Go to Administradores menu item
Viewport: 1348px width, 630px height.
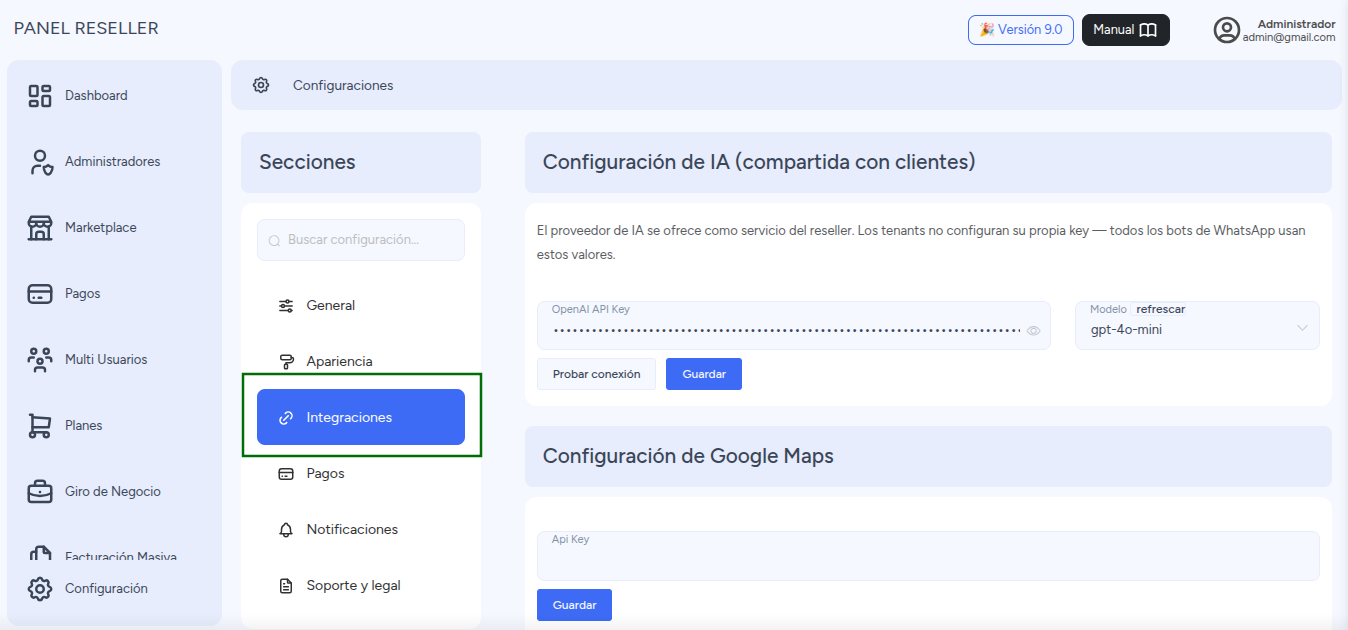click(114, 162)
